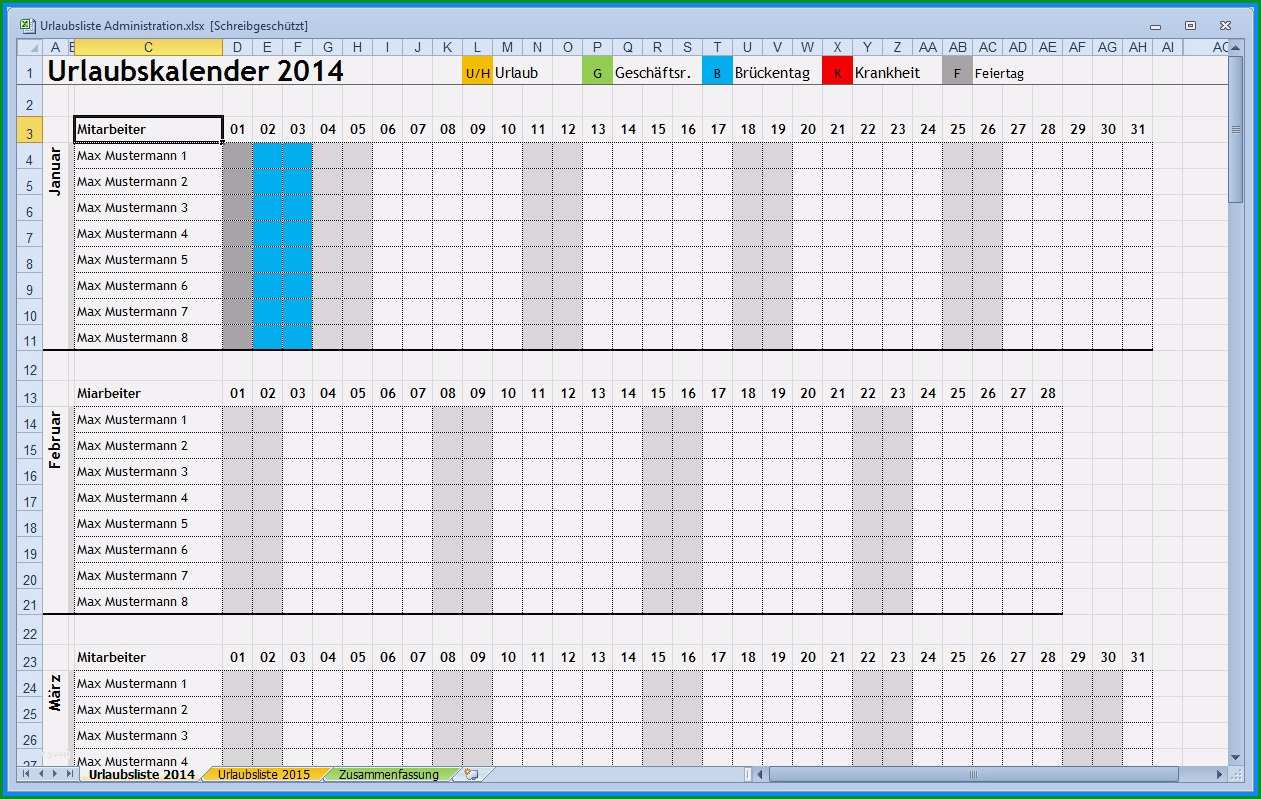Select the grey F Feiertag legend cell

tap(958, 72)
